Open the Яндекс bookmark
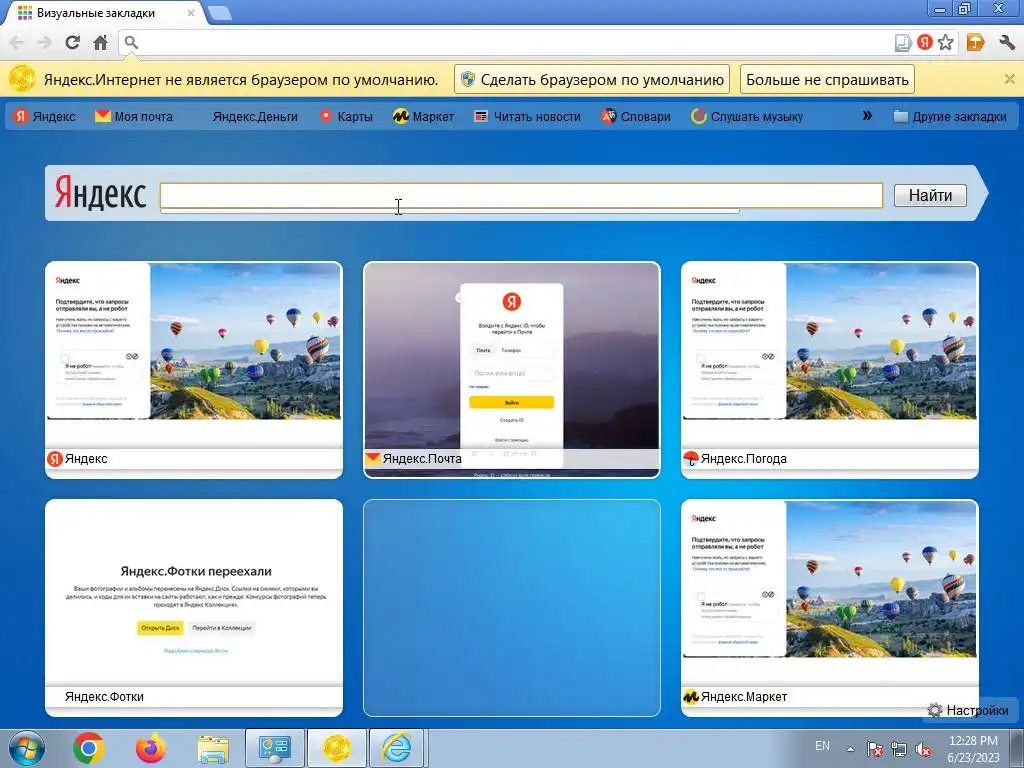 [44, 117]
